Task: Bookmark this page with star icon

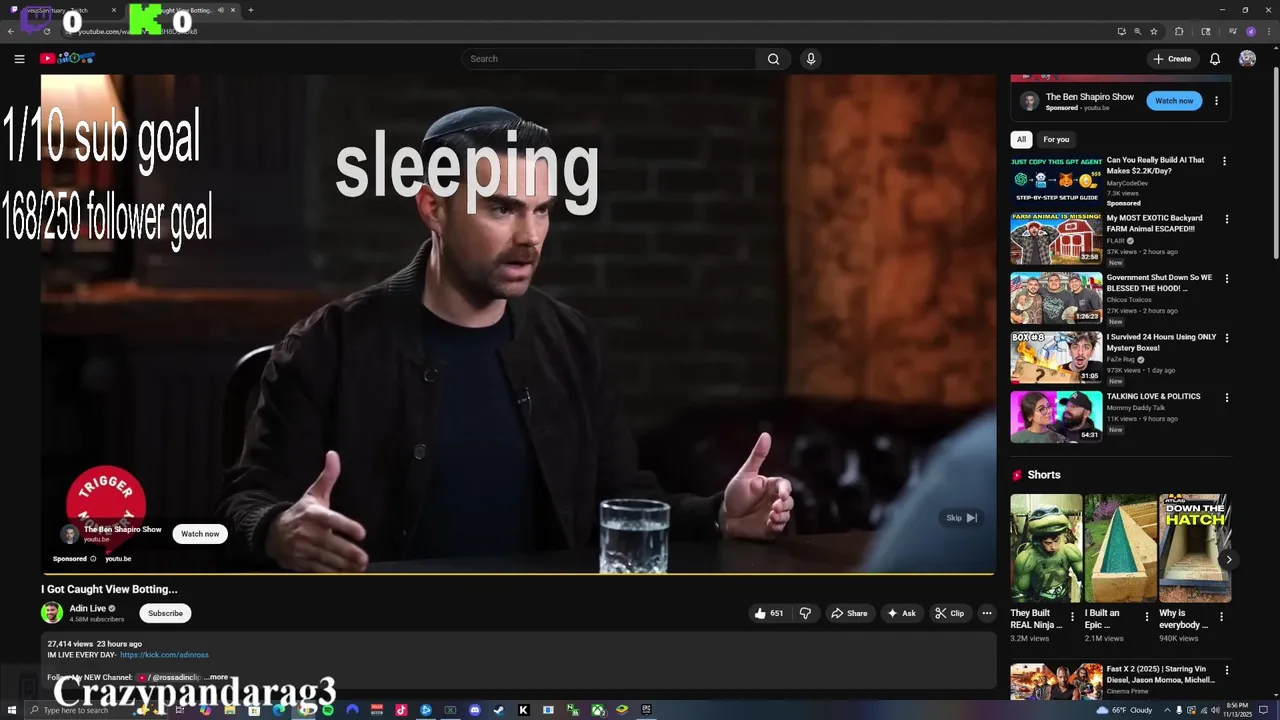Action: pos(1153,31)
